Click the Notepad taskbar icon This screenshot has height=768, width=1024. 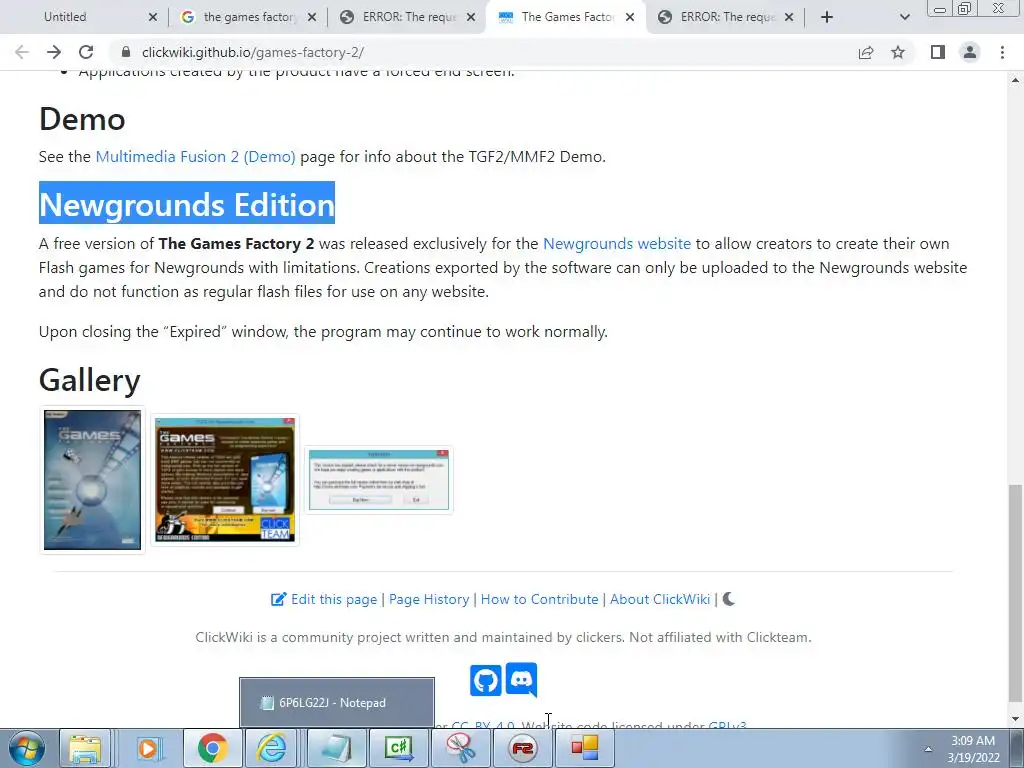336,748
